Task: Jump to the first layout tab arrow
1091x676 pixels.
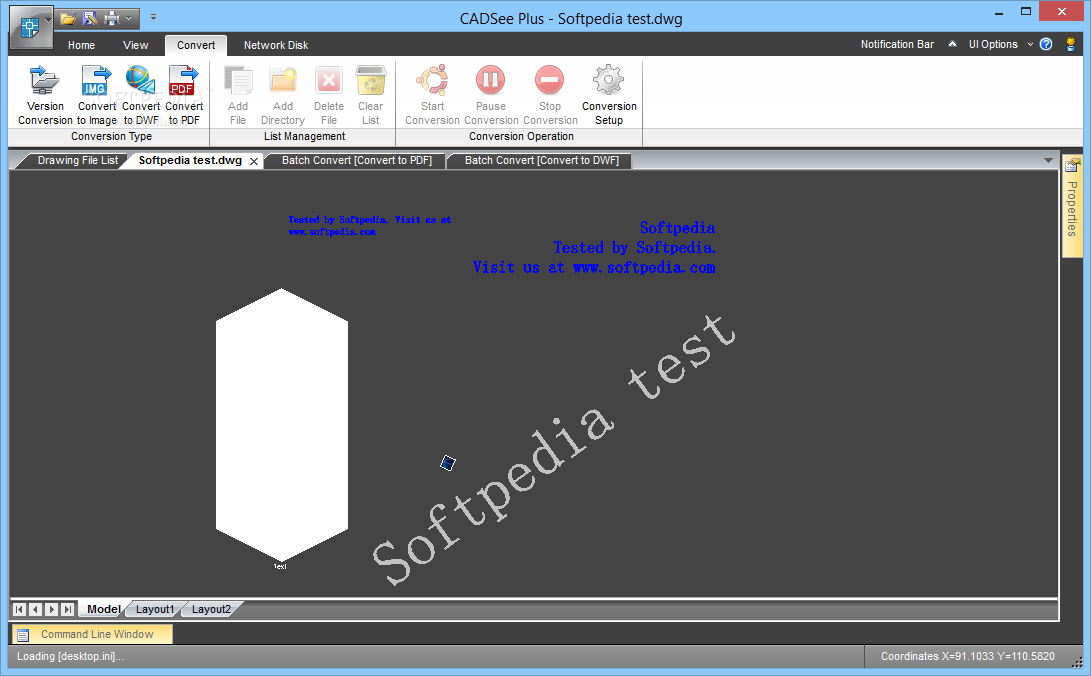Action: 19,609
